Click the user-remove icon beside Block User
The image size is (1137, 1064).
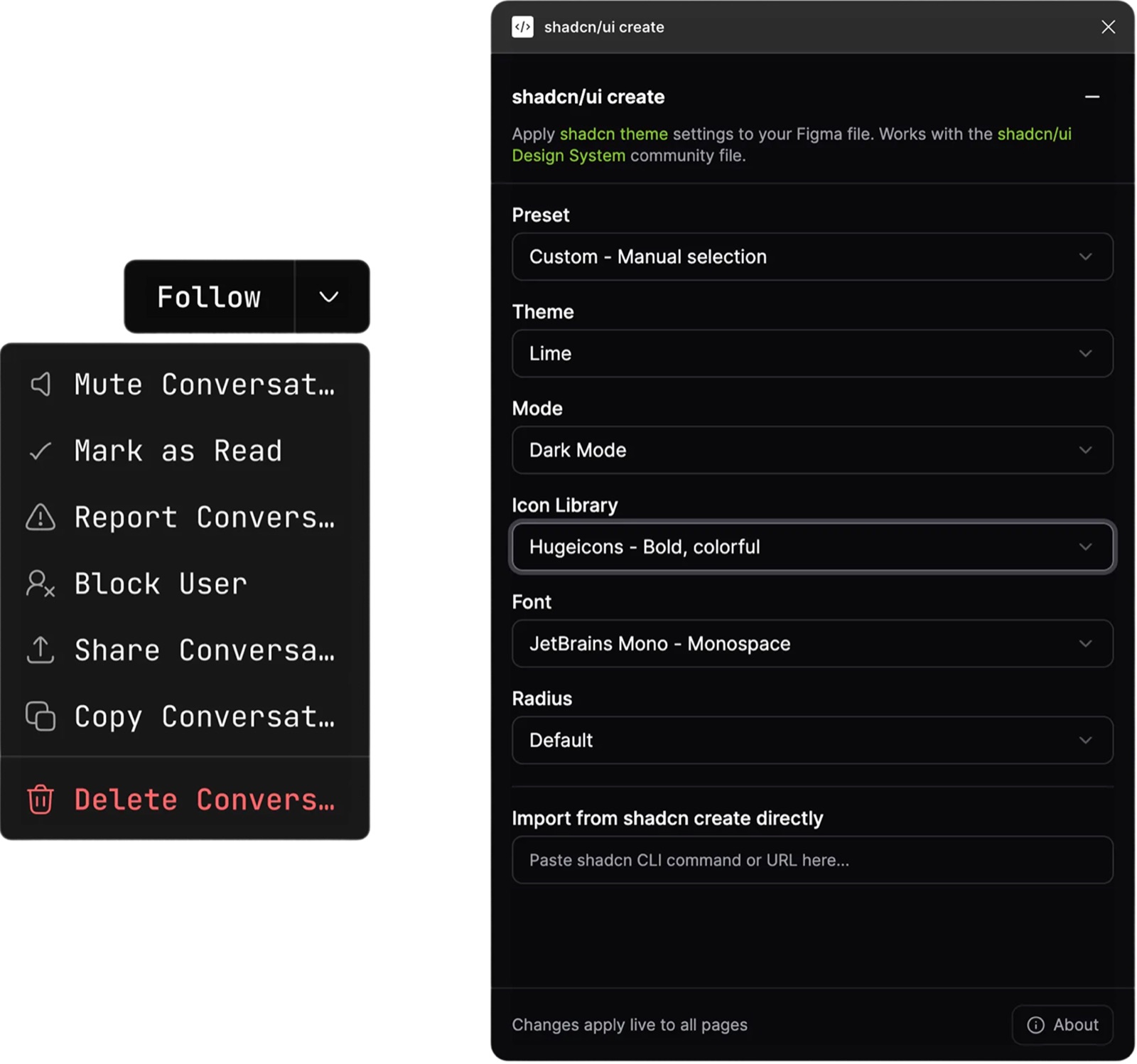[x=41, y=584]
